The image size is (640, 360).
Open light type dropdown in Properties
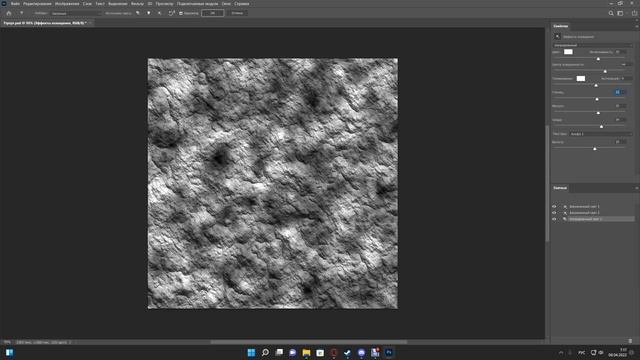(592, 45)
